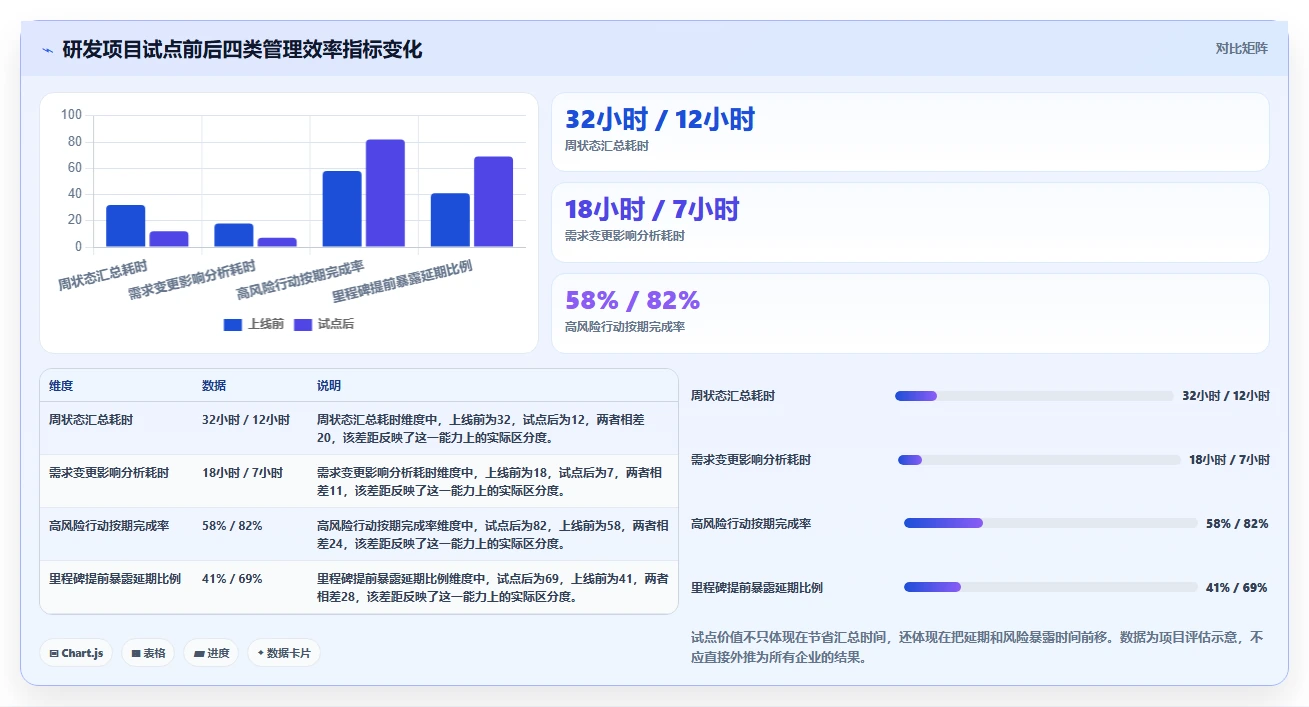Screen dimensions: 1309x707
Task: Toggle the 上线前 legend swatch
Action: pyautogui.click(x=233, y=324)
